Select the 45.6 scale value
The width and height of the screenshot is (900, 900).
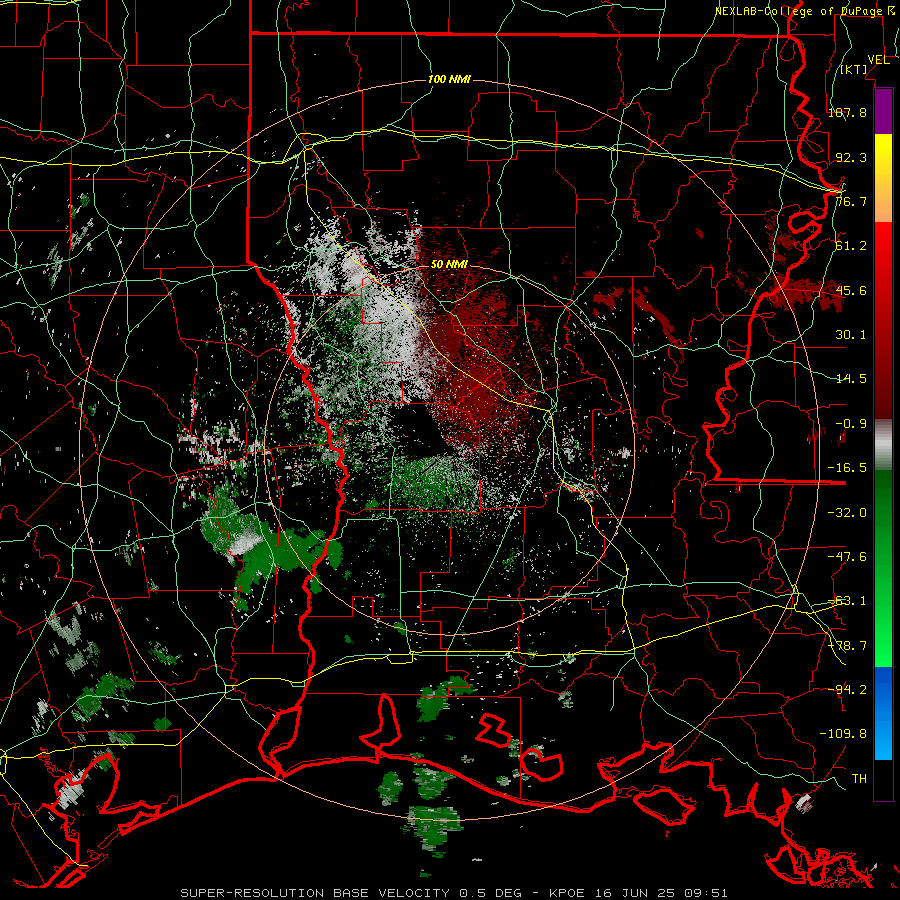[x=851, y=290]
